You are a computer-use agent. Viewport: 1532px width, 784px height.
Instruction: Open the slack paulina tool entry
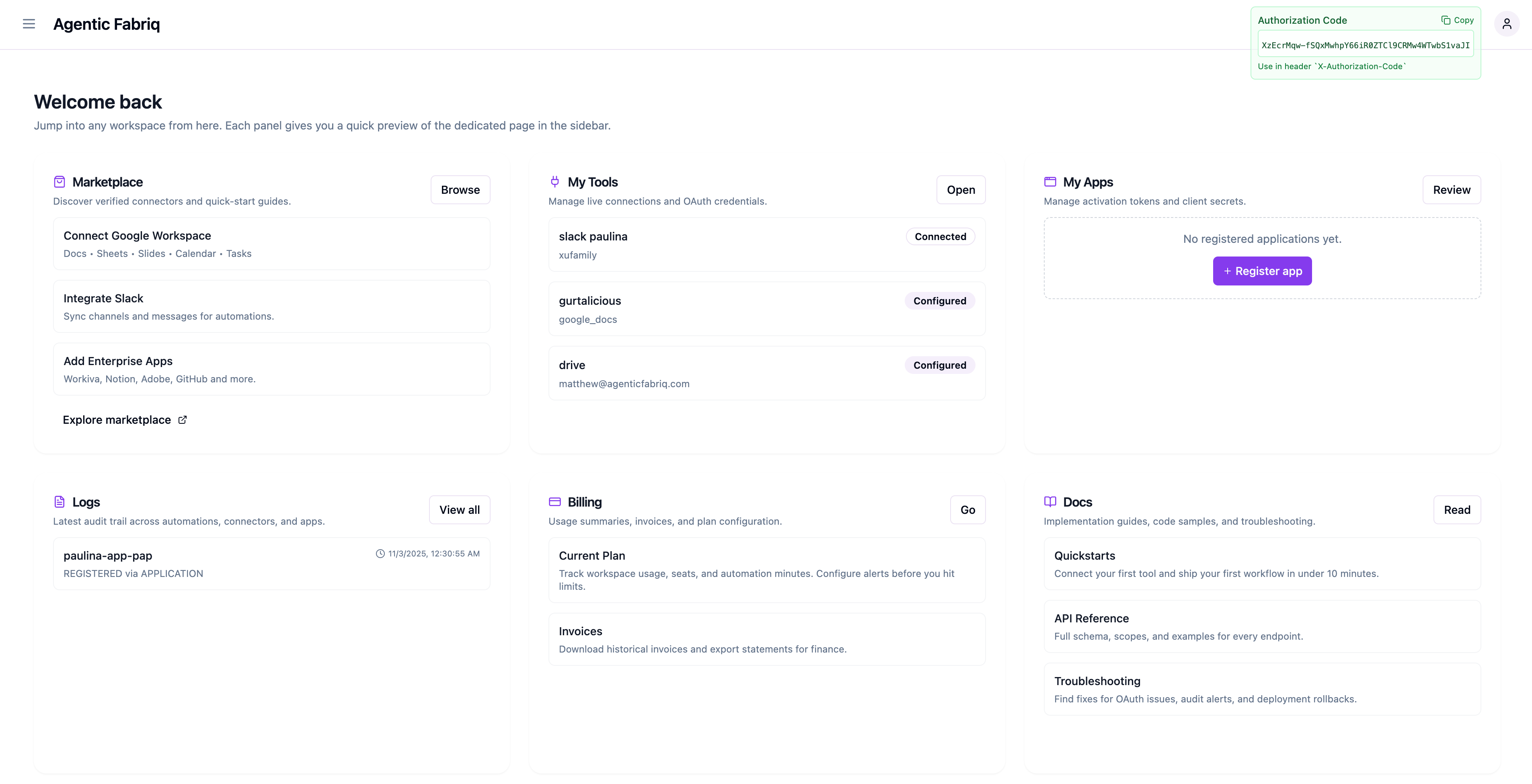(x=766, y=245)
